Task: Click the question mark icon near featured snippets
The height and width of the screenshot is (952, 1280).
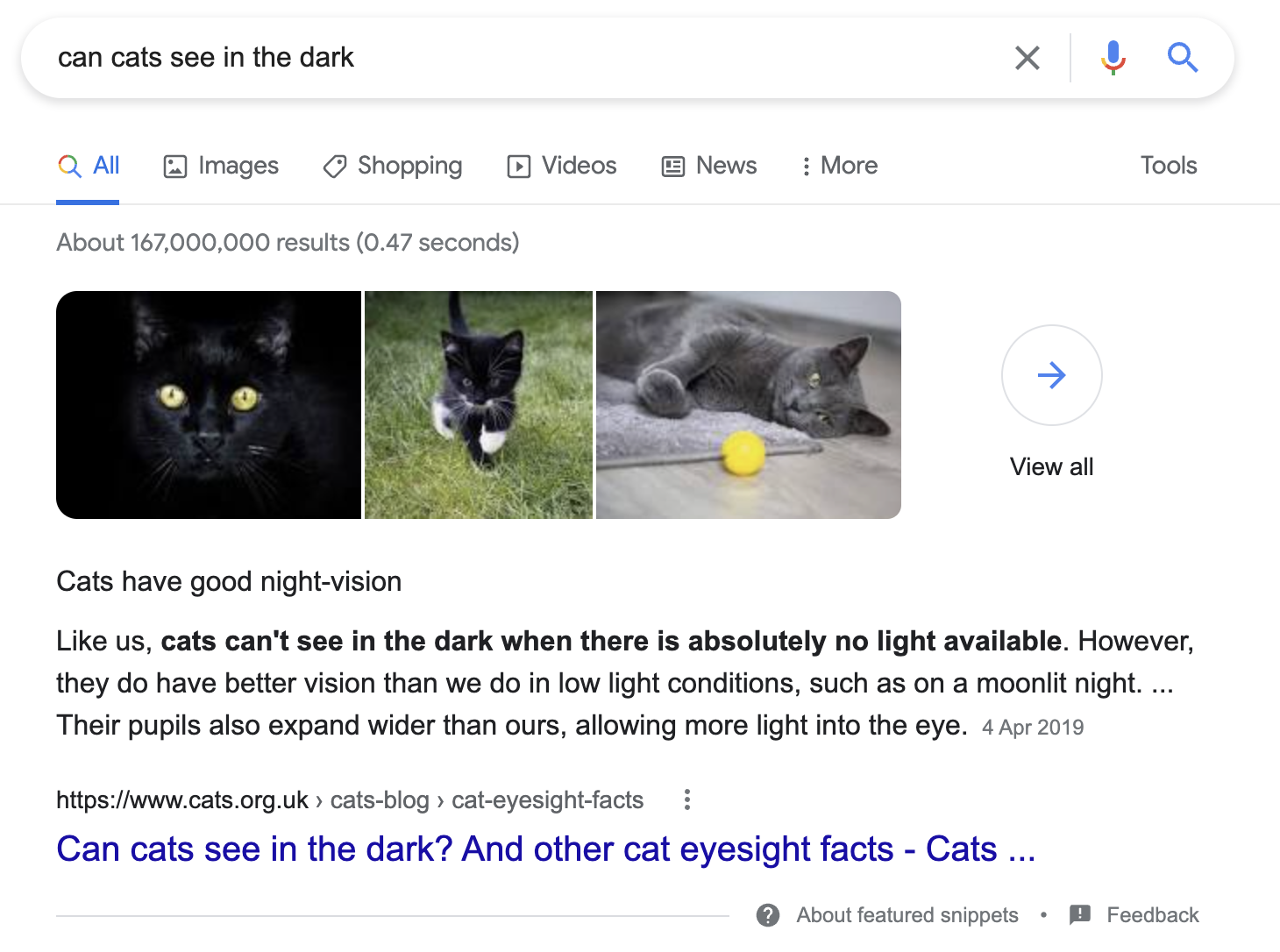Action: point(768,914)
